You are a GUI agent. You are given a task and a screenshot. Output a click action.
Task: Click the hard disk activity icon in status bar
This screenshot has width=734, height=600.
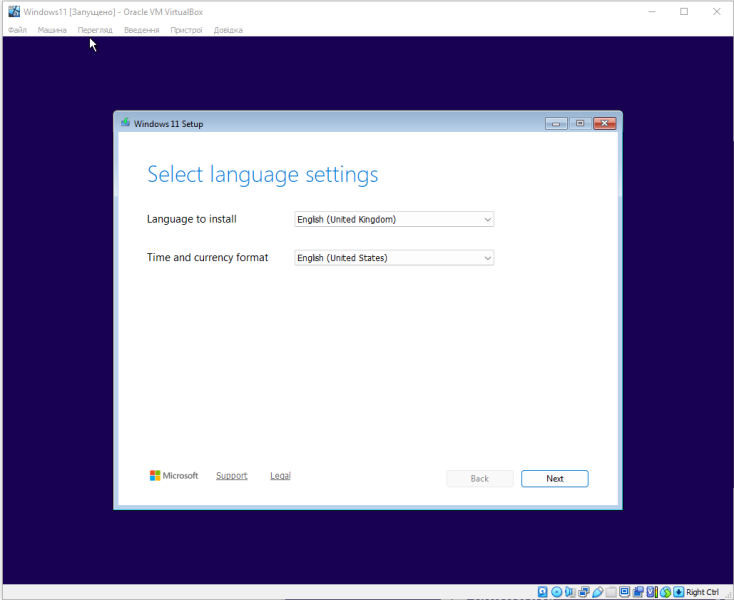click(x=542, y=592)
